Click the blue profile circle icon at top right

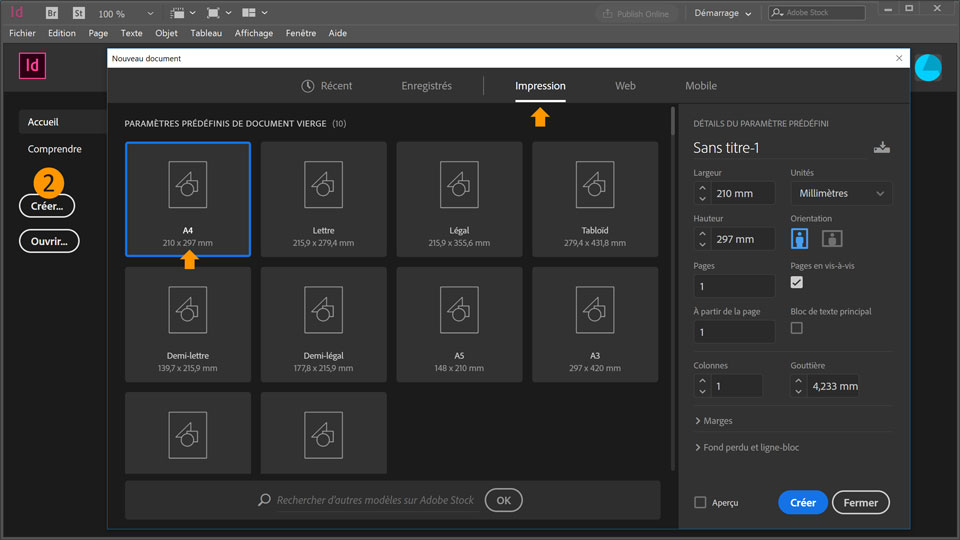tap(928, 67)
